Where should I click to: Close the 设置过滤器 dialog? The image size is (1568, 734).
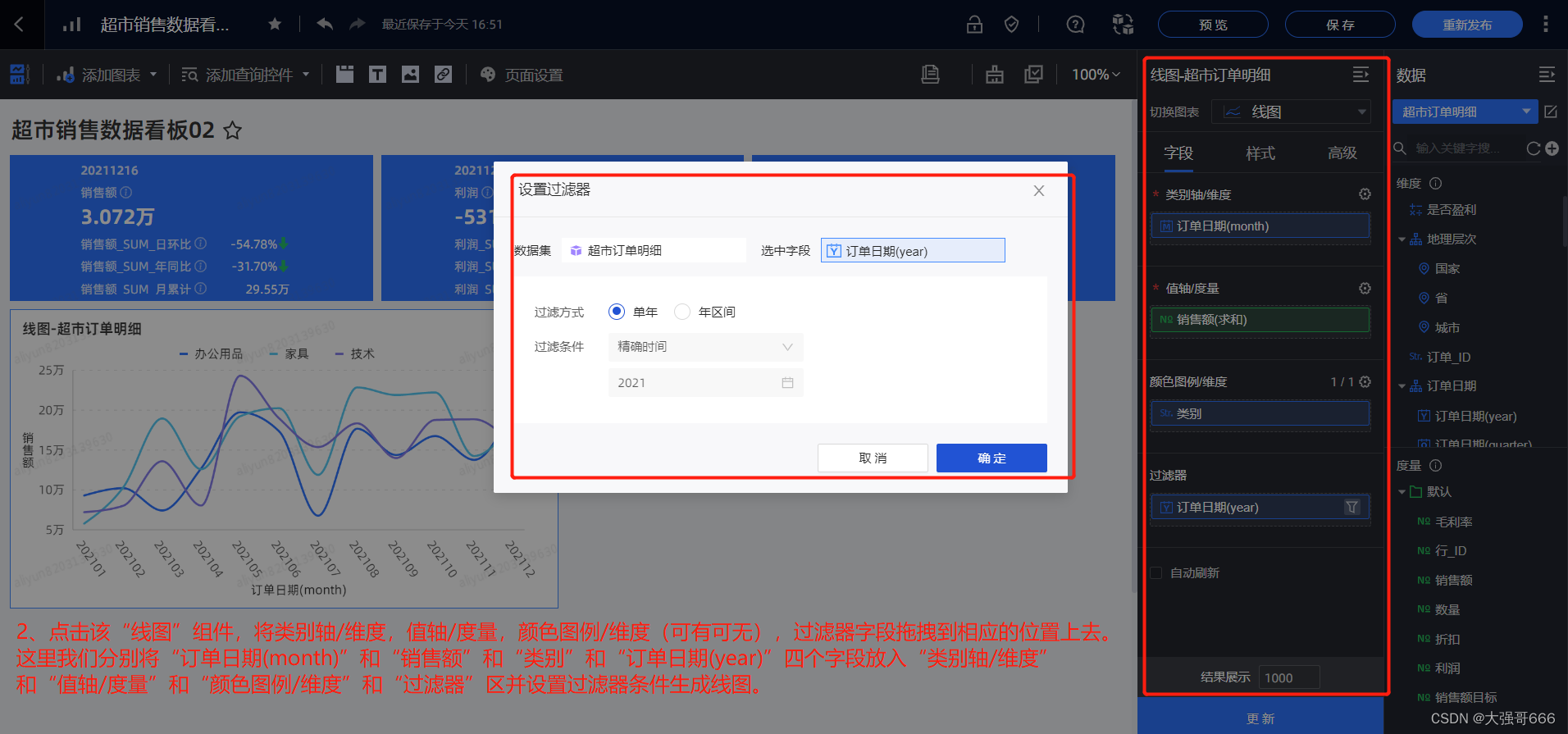pyautogui.click(x=1038, y=190)
